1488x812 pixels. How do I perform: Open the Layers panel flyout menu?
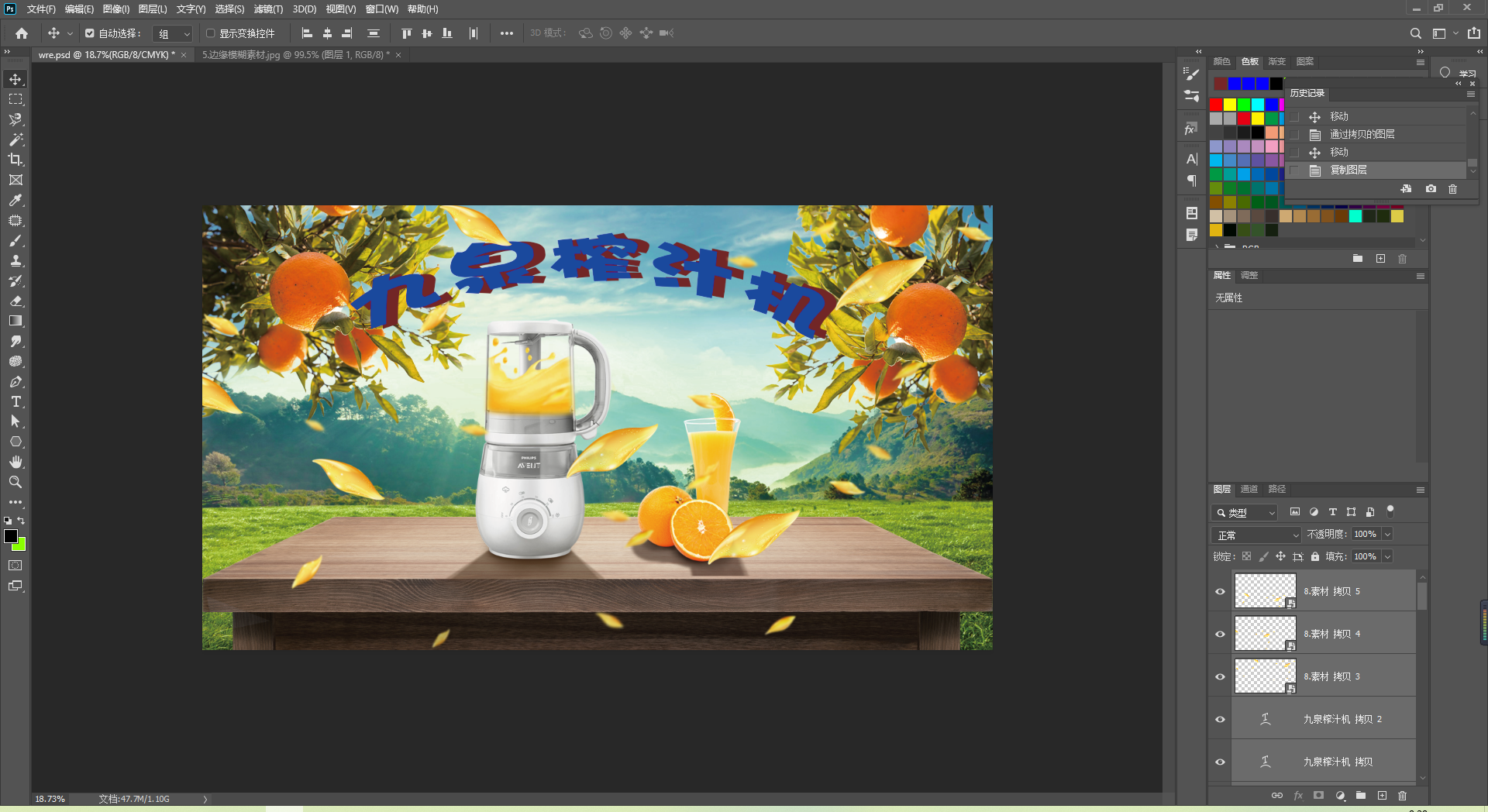1421,490
